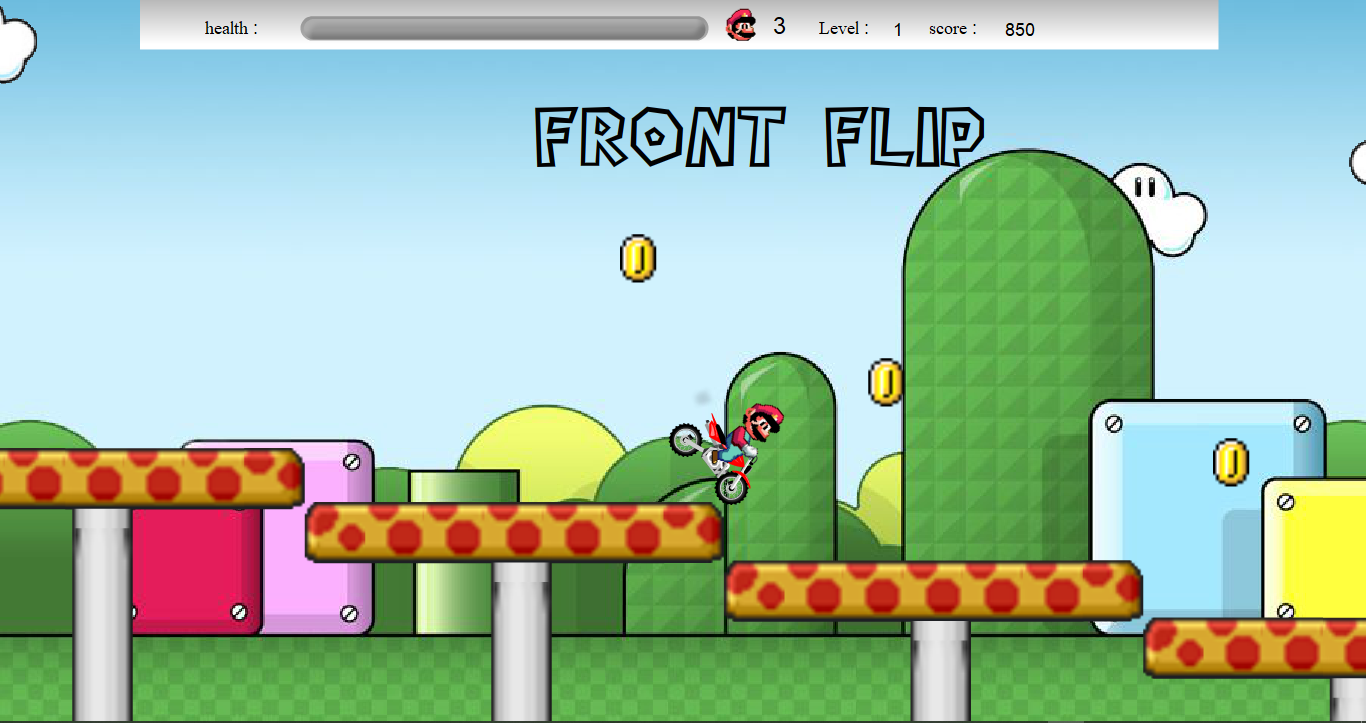Image resolution: width=1366 pixels, height=723 pixels.
Task: Click the Mario head lives icon
Action: tap(741, 25)
